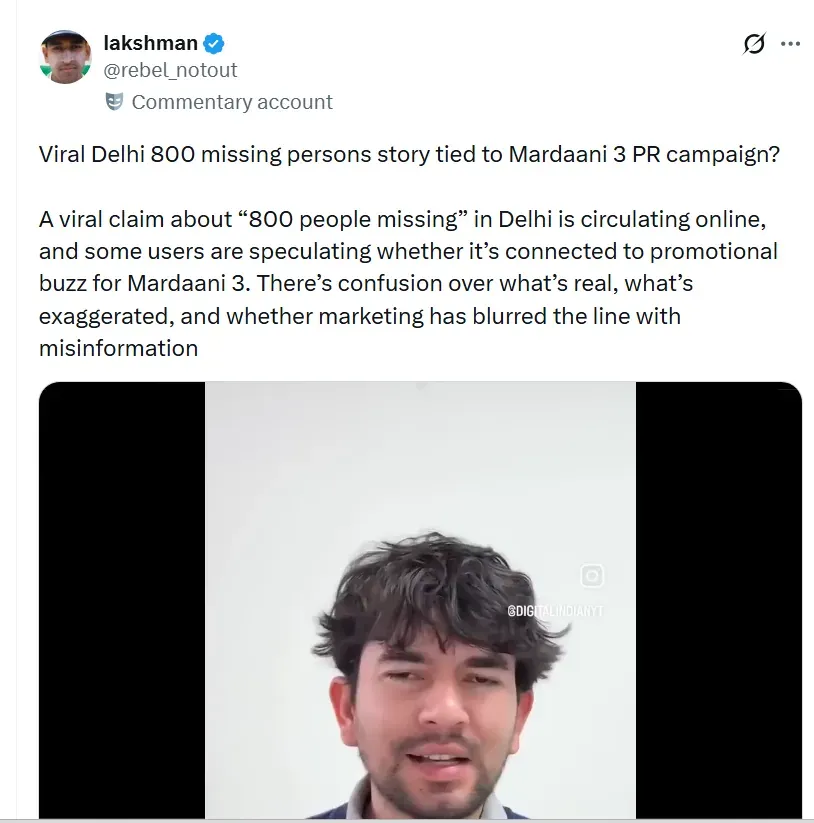Screen dimensions: 814x823
Task: Play the embedded video of the man
Action: pos(420,600)
